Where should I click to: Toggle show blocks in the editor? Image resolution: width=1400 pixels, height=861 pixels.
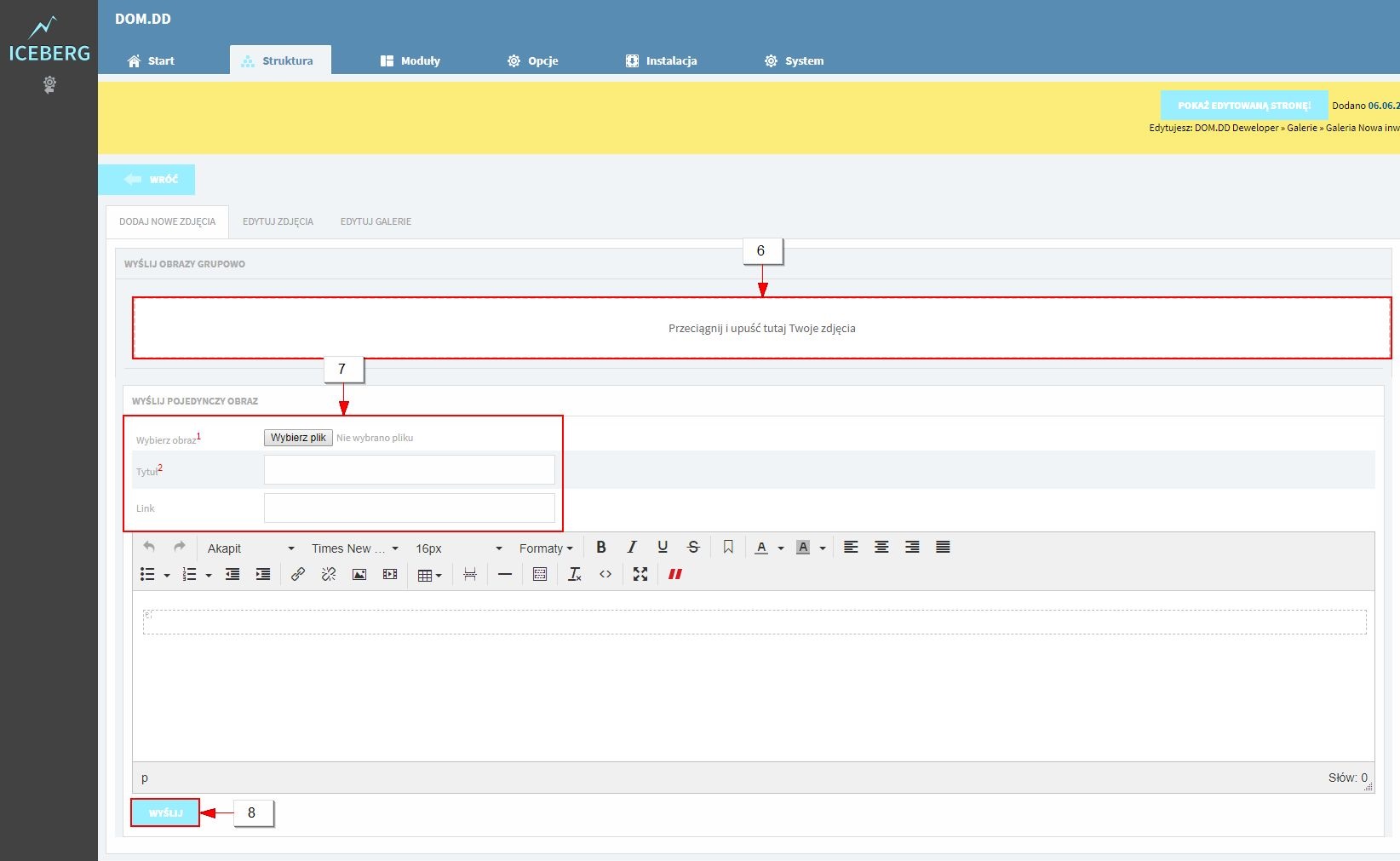click(540, 575)
